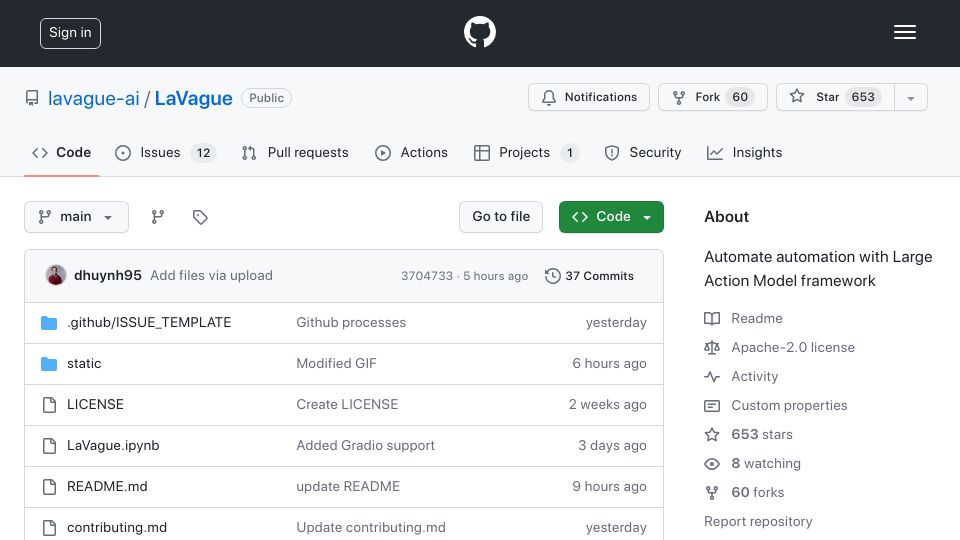Open the static folder
Viewport: 960px width, 540px height.
84,364
